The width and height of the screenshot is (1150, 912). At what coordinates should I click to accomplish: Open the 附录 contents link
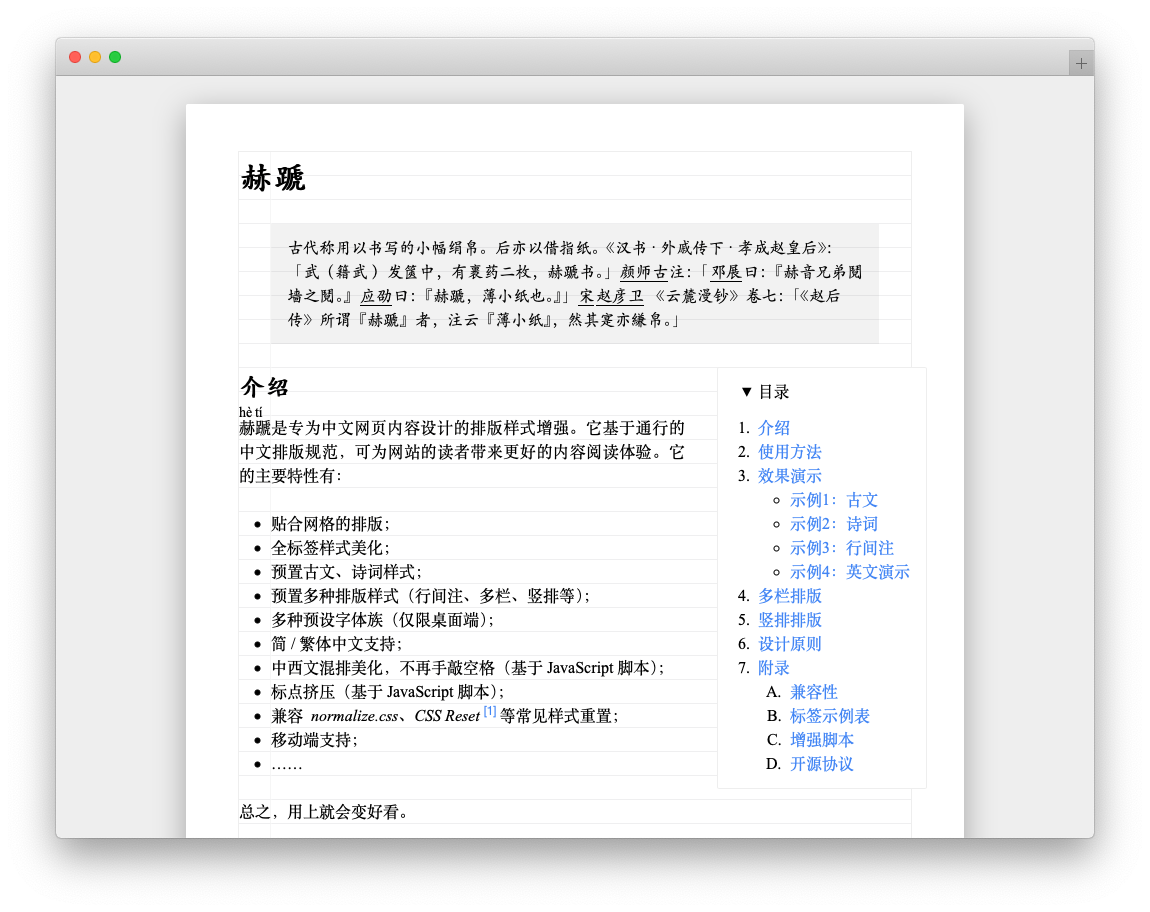click(x=774, y=668)
